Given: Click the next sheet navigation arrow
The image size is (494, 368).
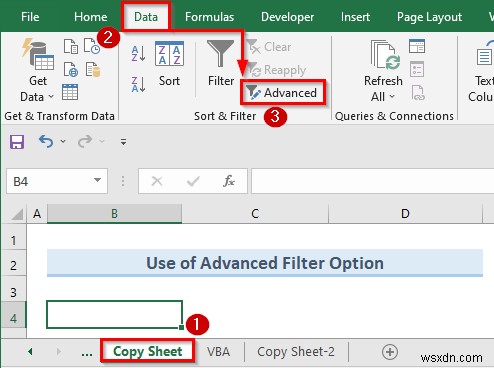Looking at the screenshot, I should click(x=59, y=351).
